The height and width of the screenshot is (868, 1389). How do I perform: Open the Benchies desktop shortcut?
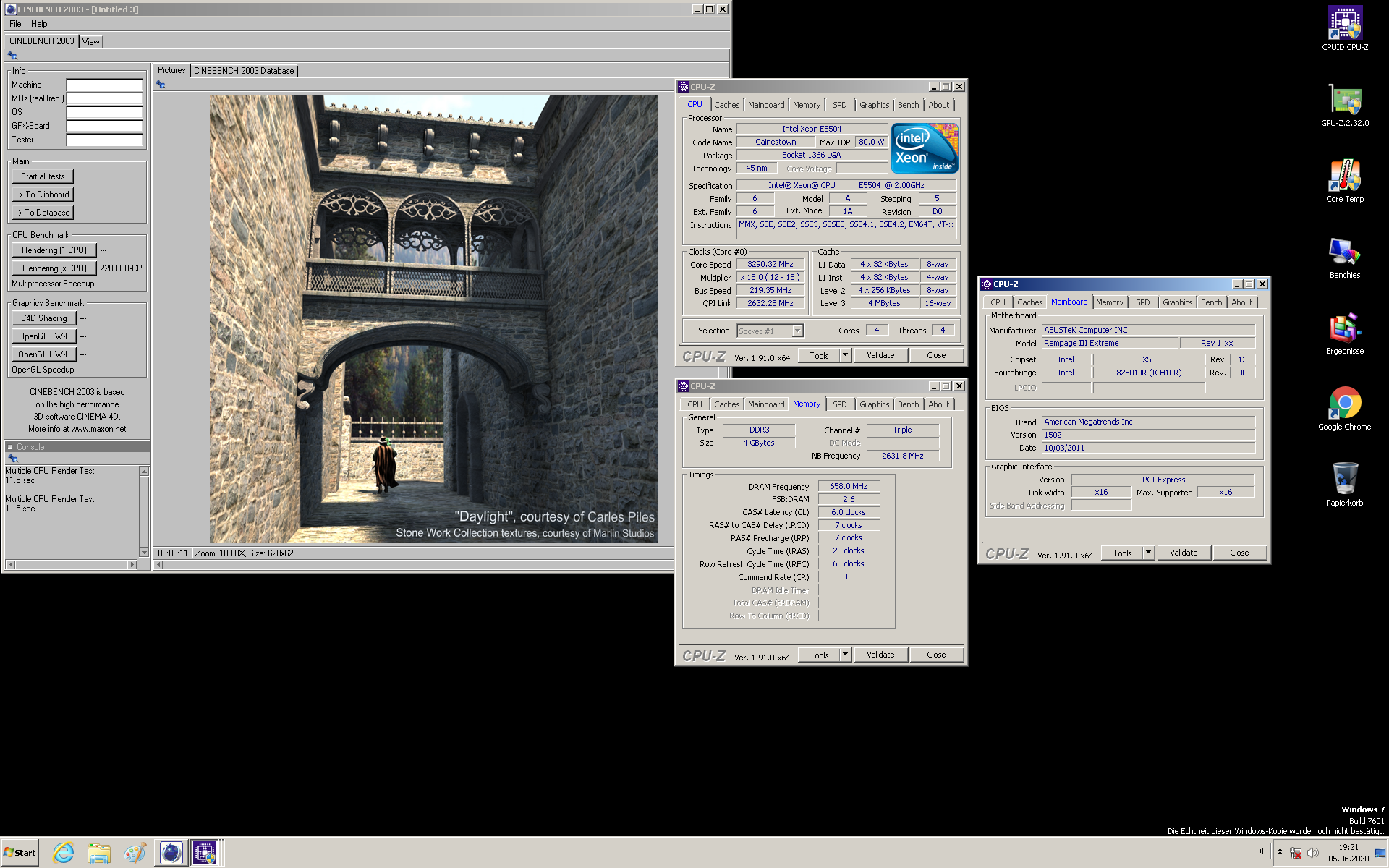1345,257
